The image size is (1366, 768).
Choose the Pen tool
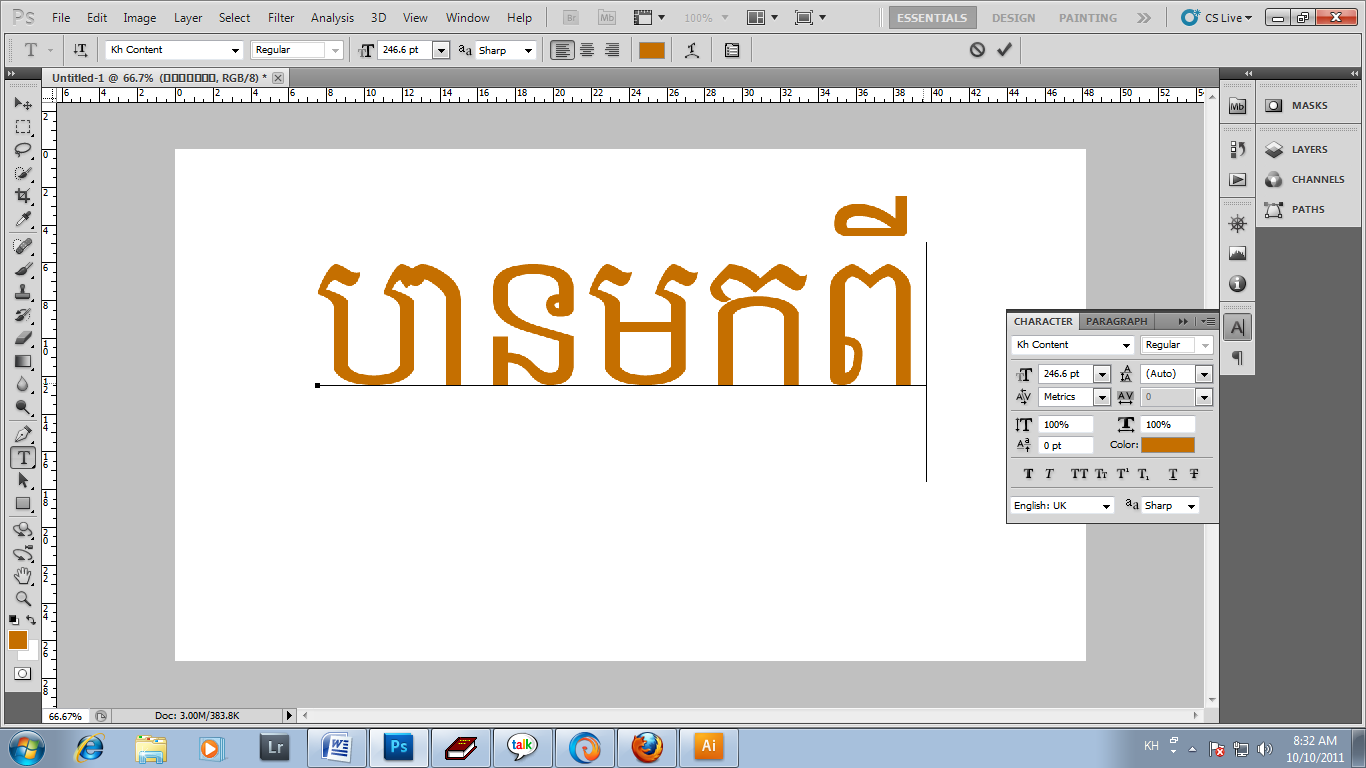click(22, 434)
